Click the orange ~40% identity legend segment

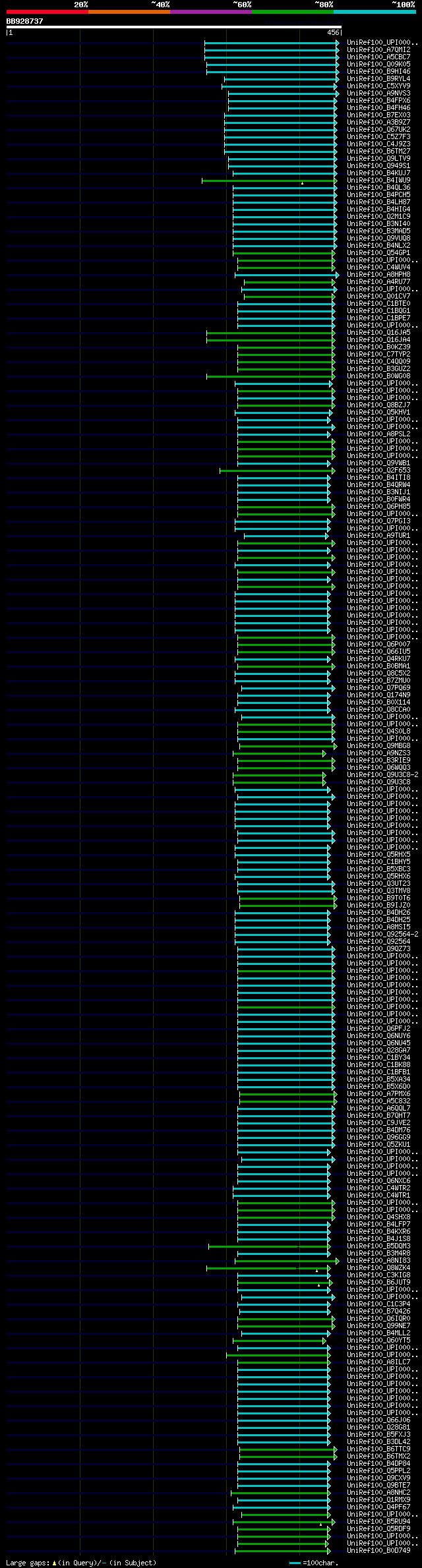click(129, 12)
